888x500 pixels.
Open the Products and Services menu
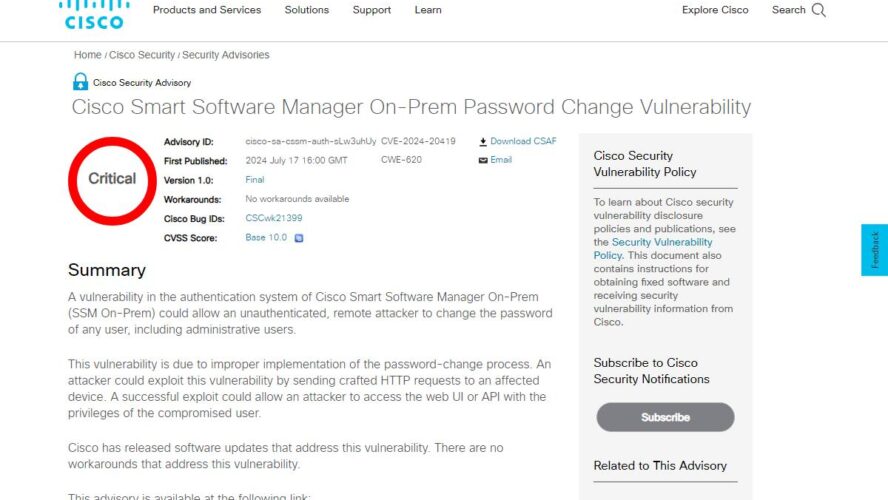(207, 10)
